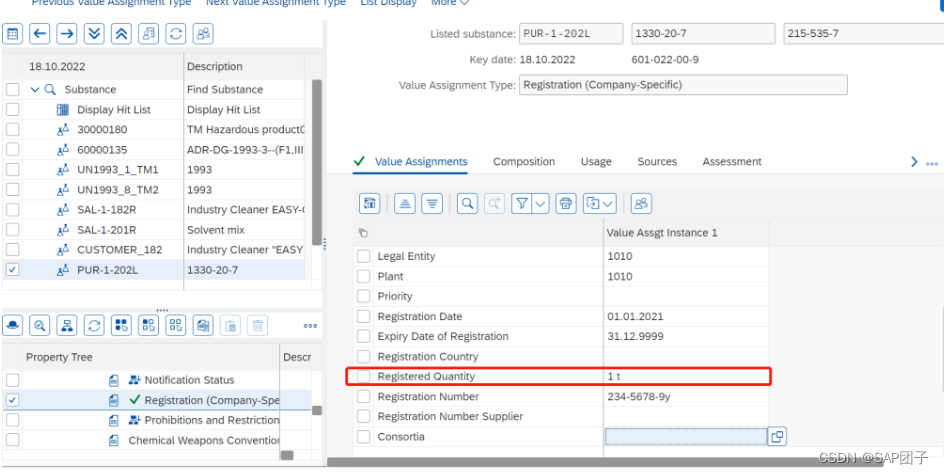This screenshot has height=474, width=944.
Task: Click the Value Assignment Type field
Action: [683, 85]
